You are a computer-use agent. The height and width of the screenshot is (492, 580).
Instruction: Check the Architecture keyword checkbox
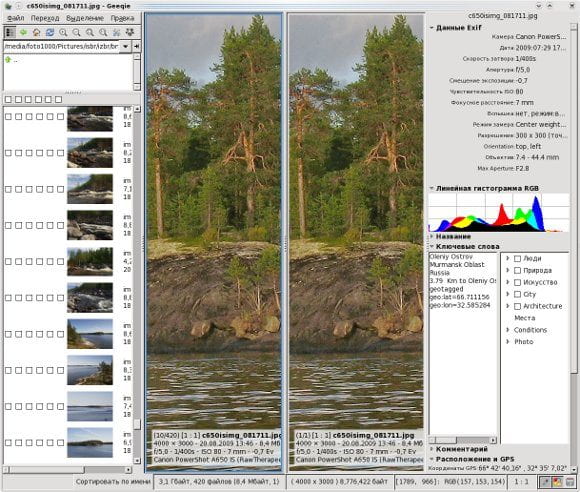tap(517, 306)
